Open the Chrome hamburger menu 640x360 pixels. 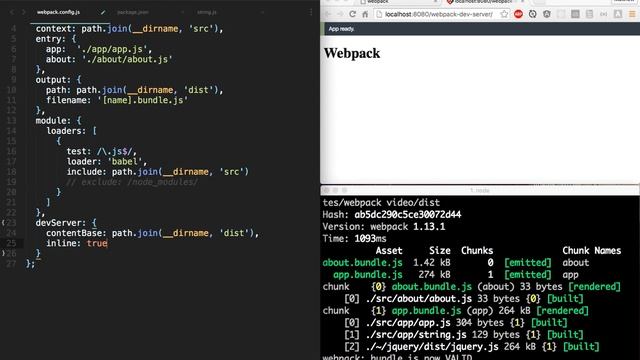coord(632,14)
